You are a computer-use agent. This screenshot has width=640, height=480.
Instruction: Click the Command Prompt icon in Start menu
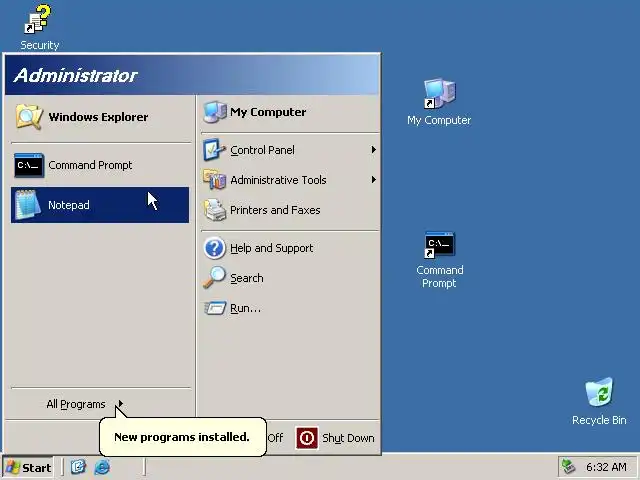(x=29, y=165)
